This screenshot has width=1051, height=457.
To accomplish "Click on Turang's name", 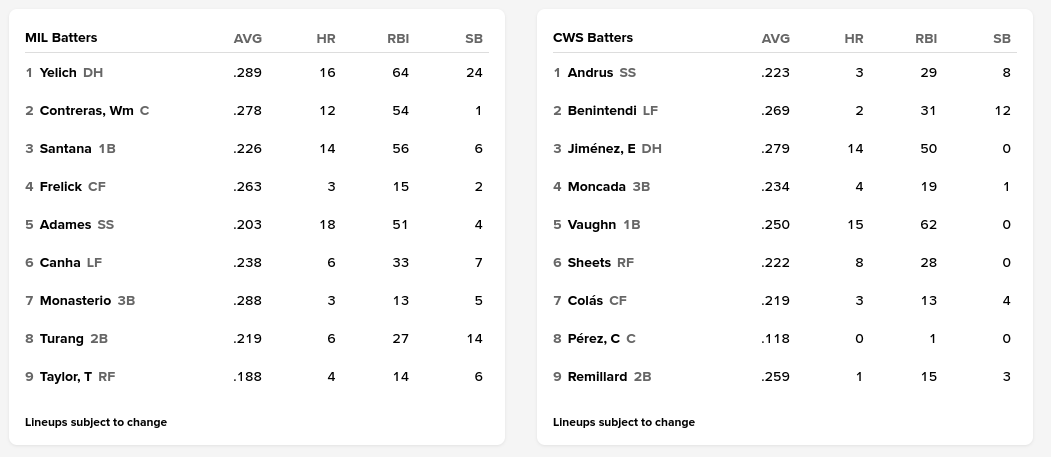I will [61, 339].
